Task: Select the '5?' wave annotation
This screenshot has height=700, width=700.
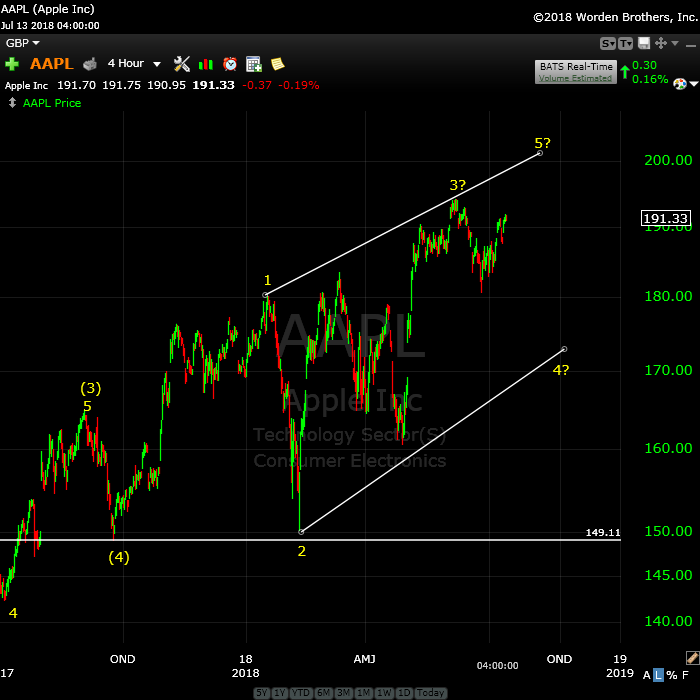Action: coord(543,143)
